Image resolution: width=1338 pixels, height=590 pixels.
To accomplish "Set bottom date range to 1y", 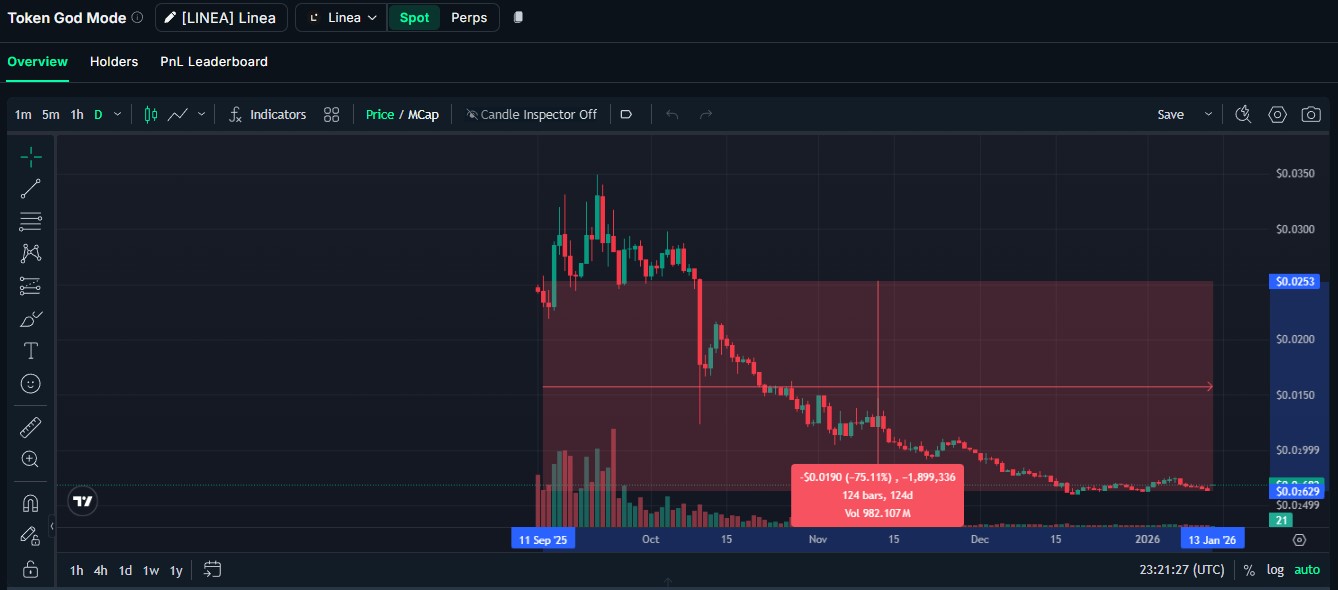I will coord(176,571).
